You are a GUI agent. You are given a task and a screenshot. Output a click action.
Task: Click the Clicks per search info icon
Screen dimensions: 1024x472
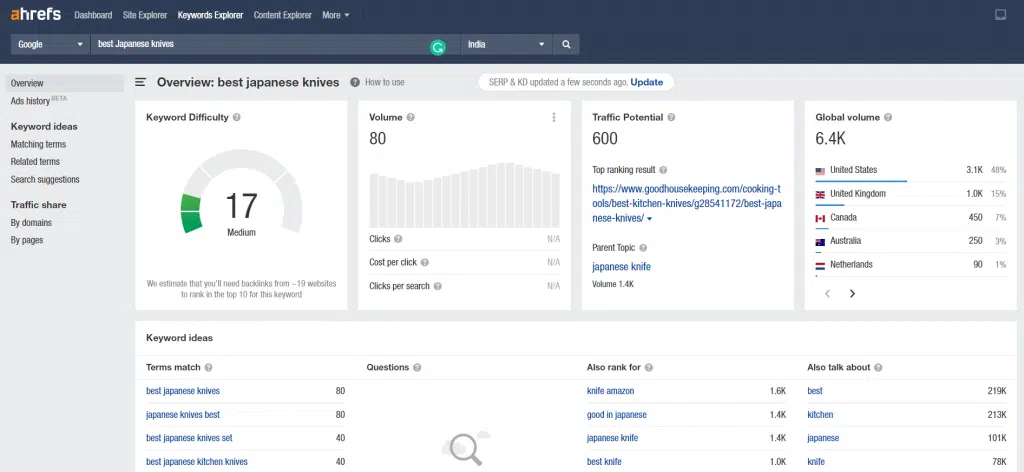coord(438,286)
